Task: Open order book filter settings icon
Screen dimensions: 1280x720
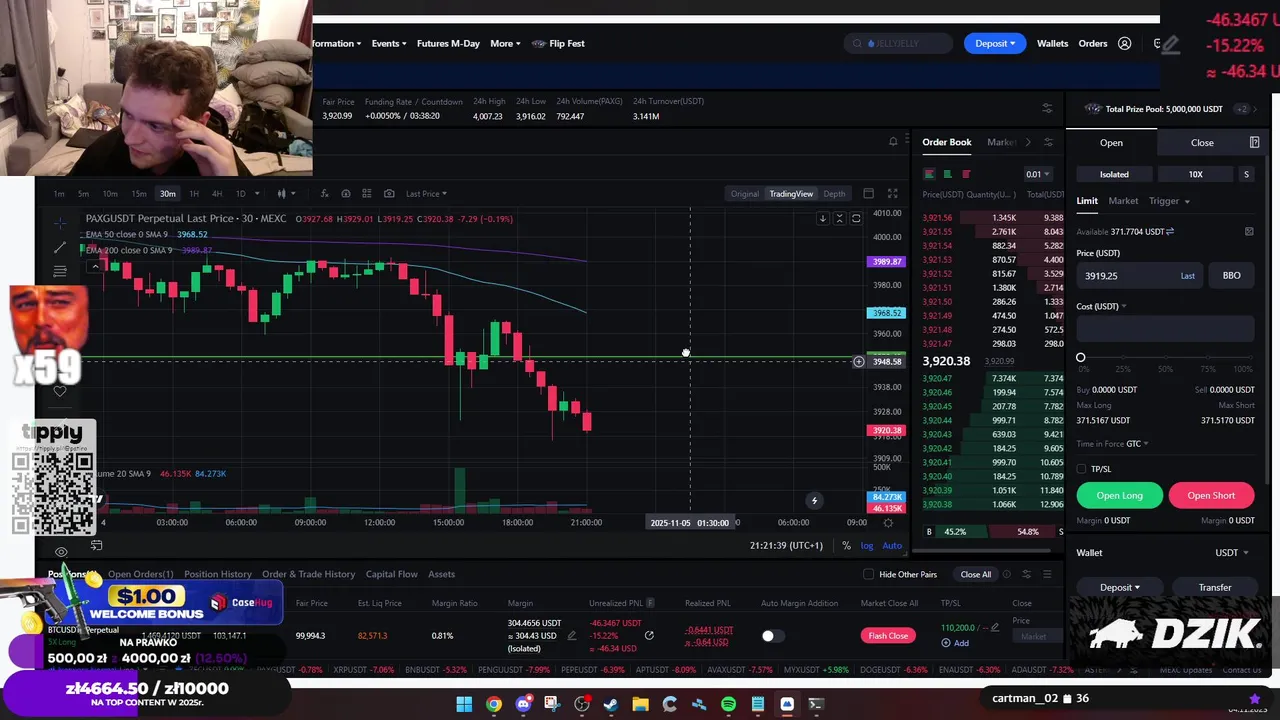Action: click(1048, 142)
